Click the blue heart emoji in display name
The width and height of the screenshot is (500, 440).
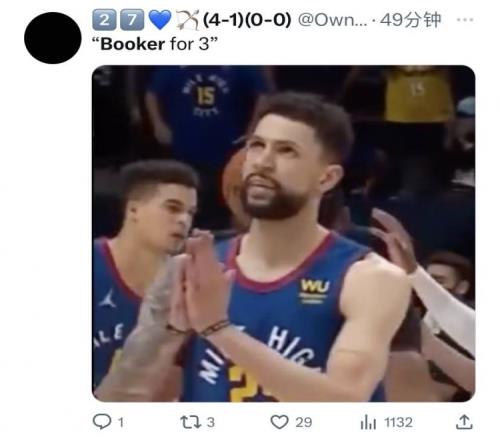coord(160,20)
